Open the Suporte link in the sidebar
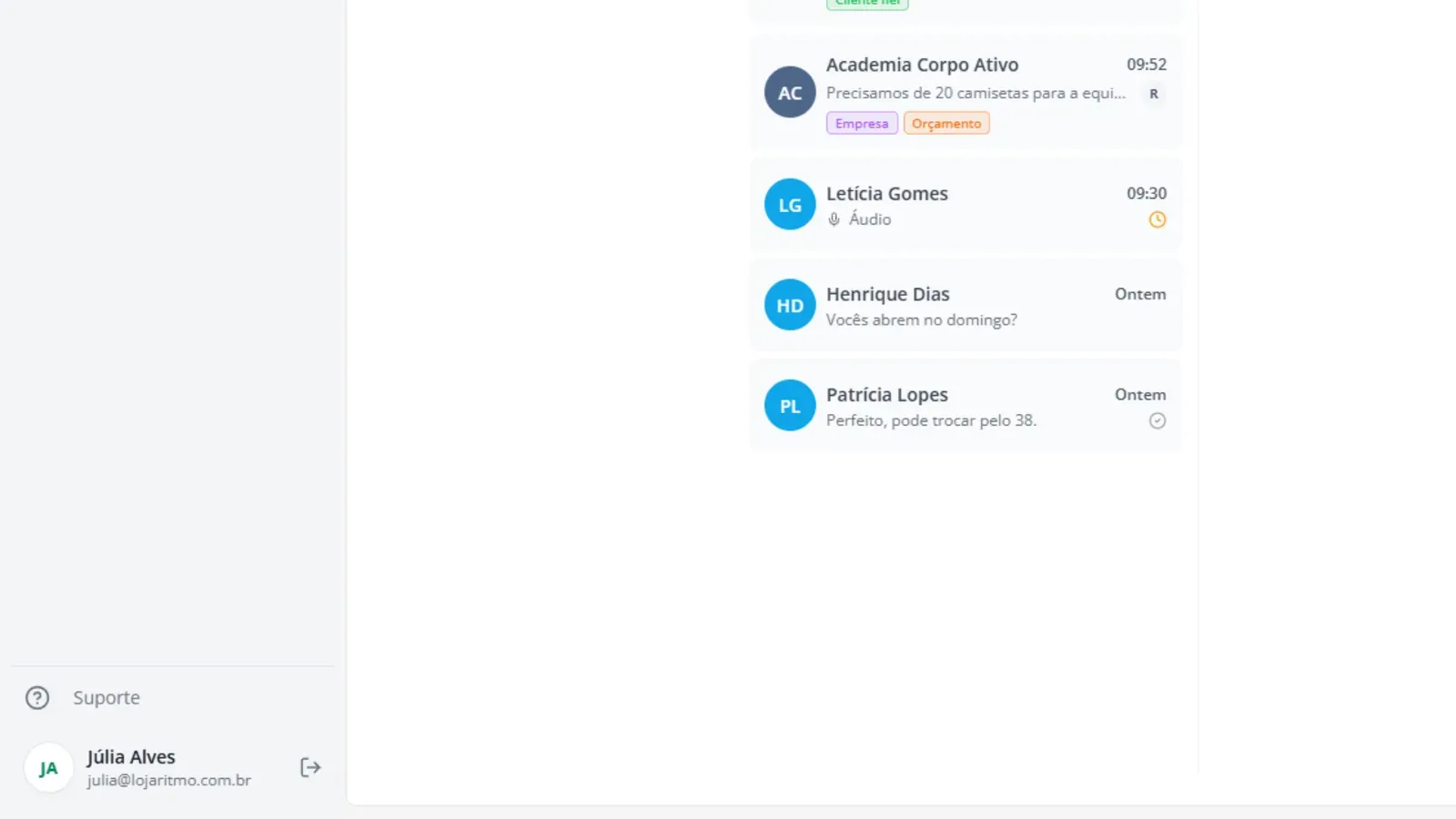Image resolution: width=1456 pixels, height=819 pixels. click(x=106, y=698)
